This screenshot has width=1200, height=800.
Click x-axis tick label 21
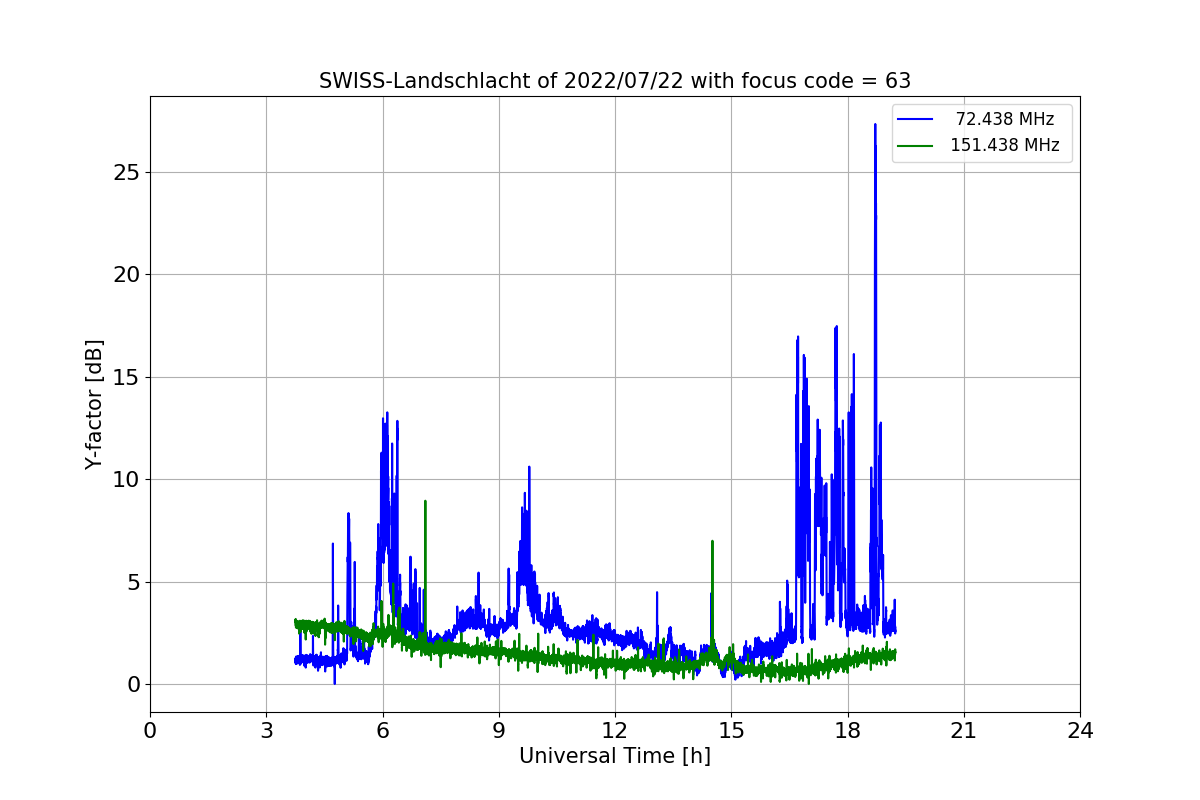964,731
